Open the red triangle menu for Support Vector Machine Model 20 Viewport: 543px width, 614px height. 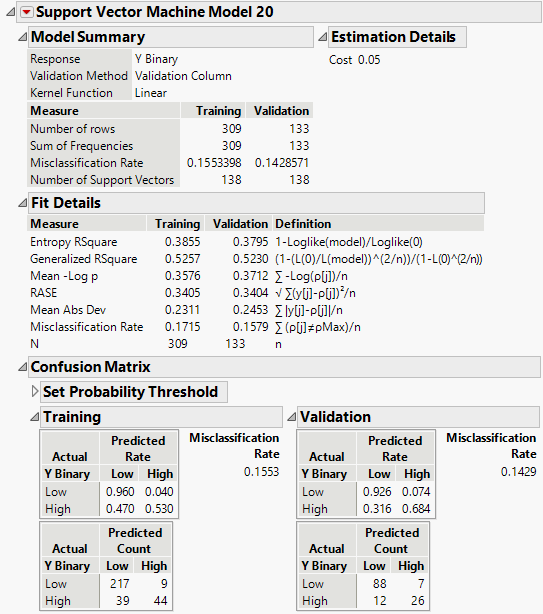(27, 12)
